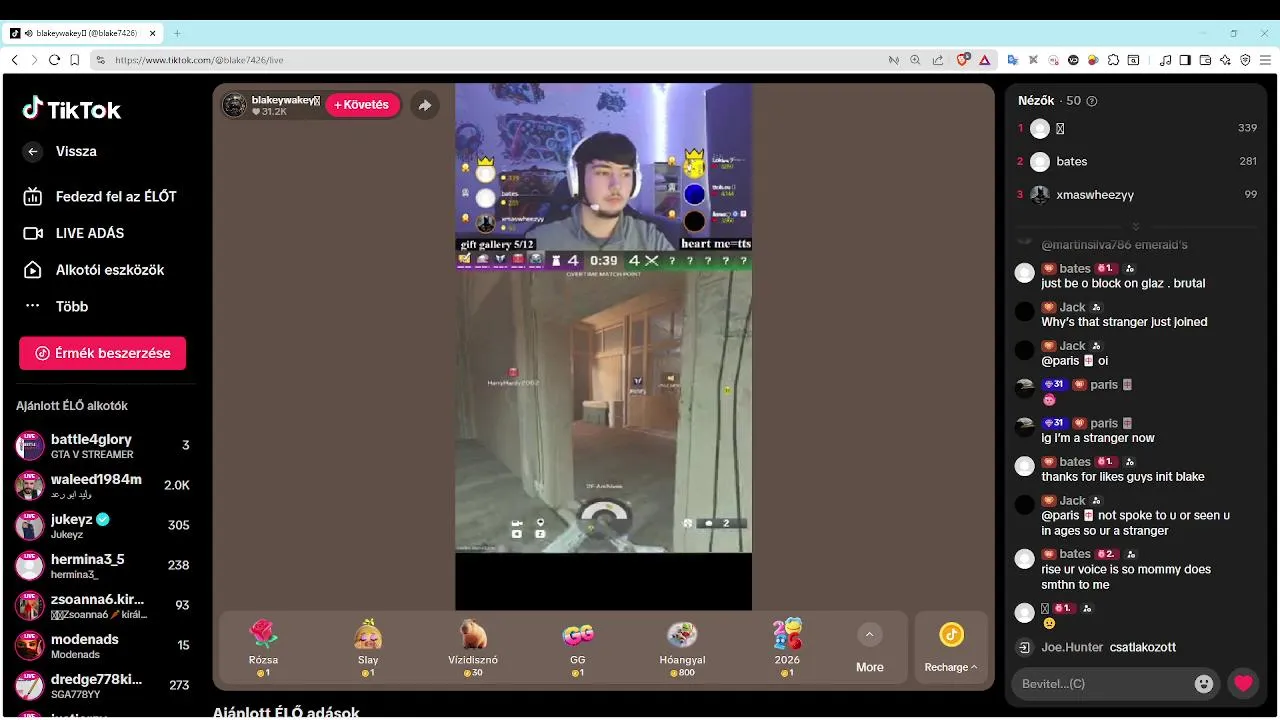Image resolution: width=1280 pixels, height=720 pixels.
Task: Open the translate extension
Action: click(1013, 60)
